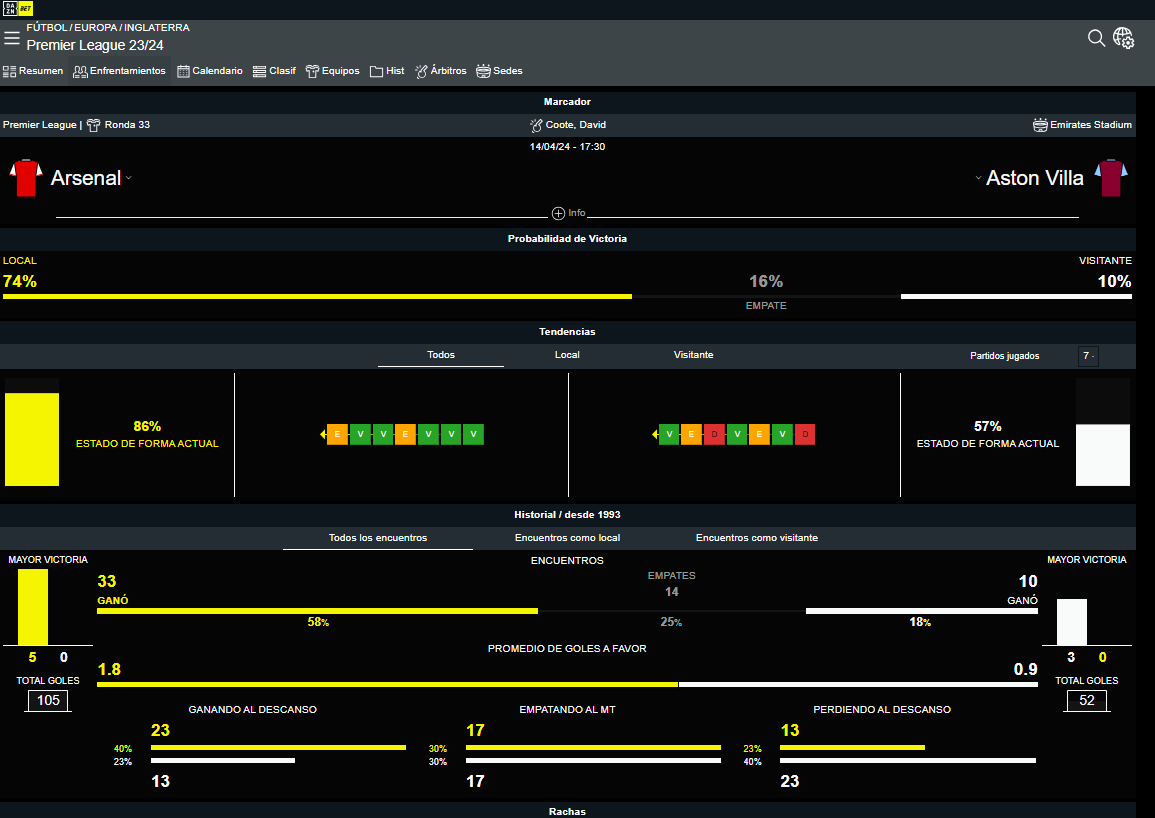Expand match Info with plus icon
This screenshot has height=818, width=1155.
pos(558,213)
